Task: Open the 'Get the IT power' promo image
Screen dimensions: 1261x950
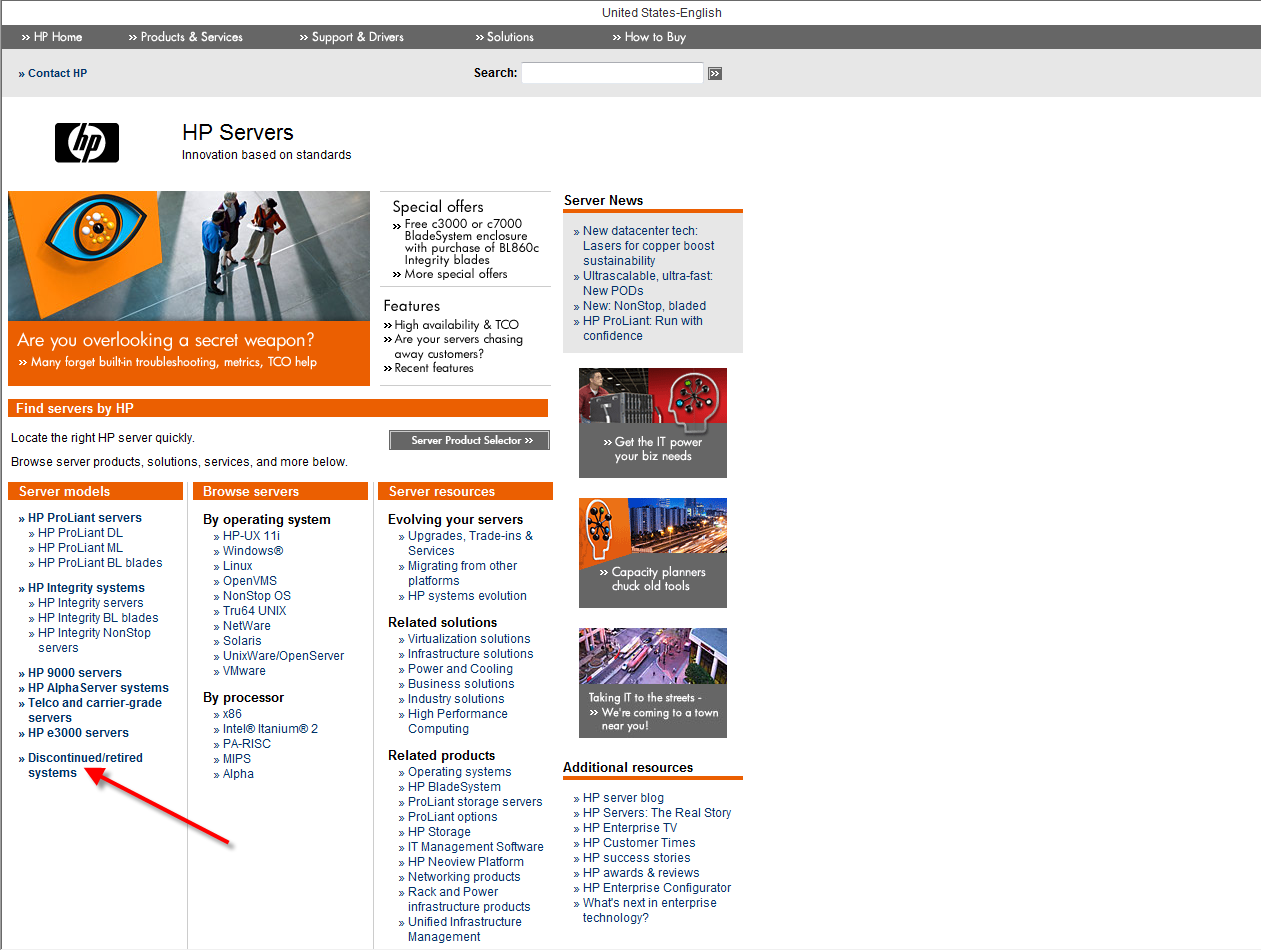Action: click(653, 423)
